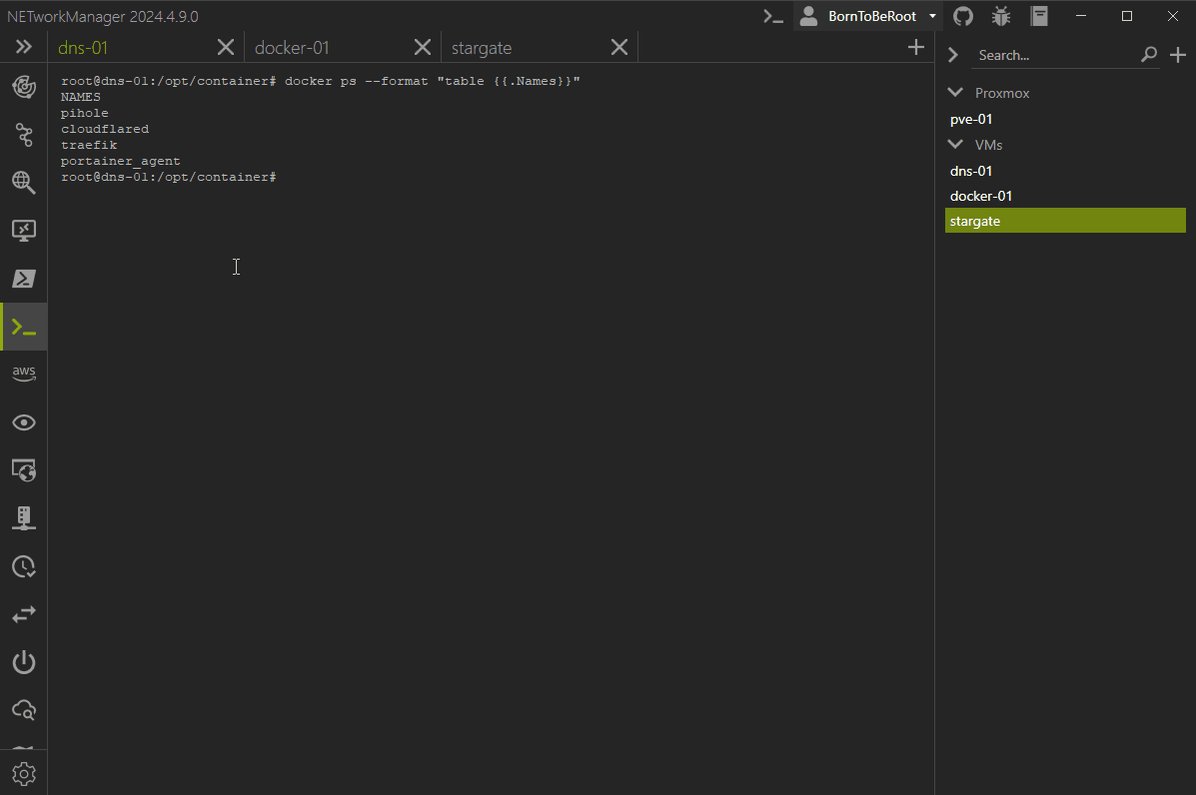This screenshot has width=1196, height=795.
Task: Click the pihole line in terminal
Action: (x=85, y=113)
